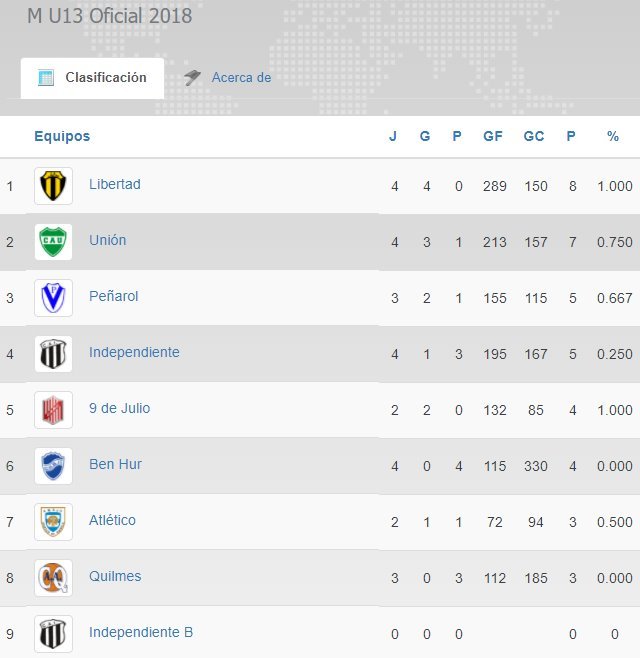Switch to the Clasificación tab
Image resolution: width=640 pixels, height=658 pixels.
[93, 78]
